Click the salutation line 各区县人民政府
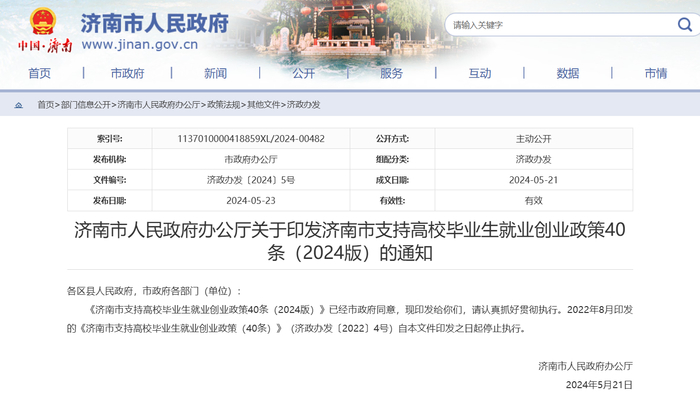 coord(154,291)
